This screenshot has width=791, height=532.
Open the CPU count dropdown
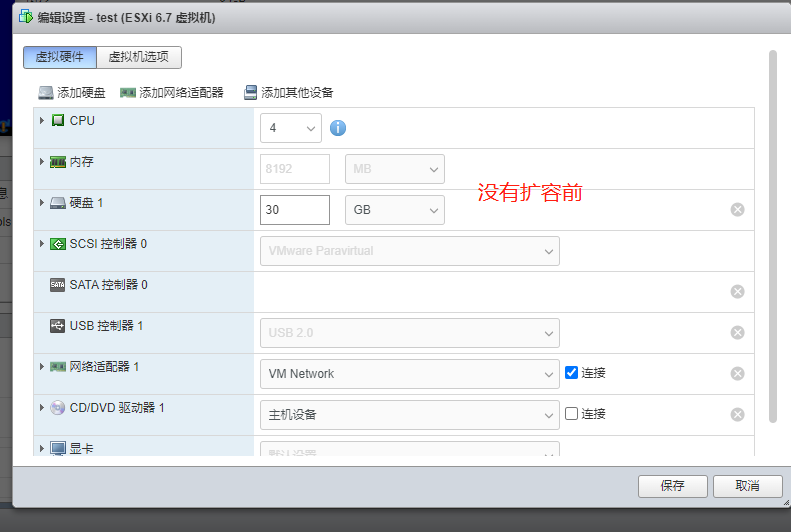(291, 128)
